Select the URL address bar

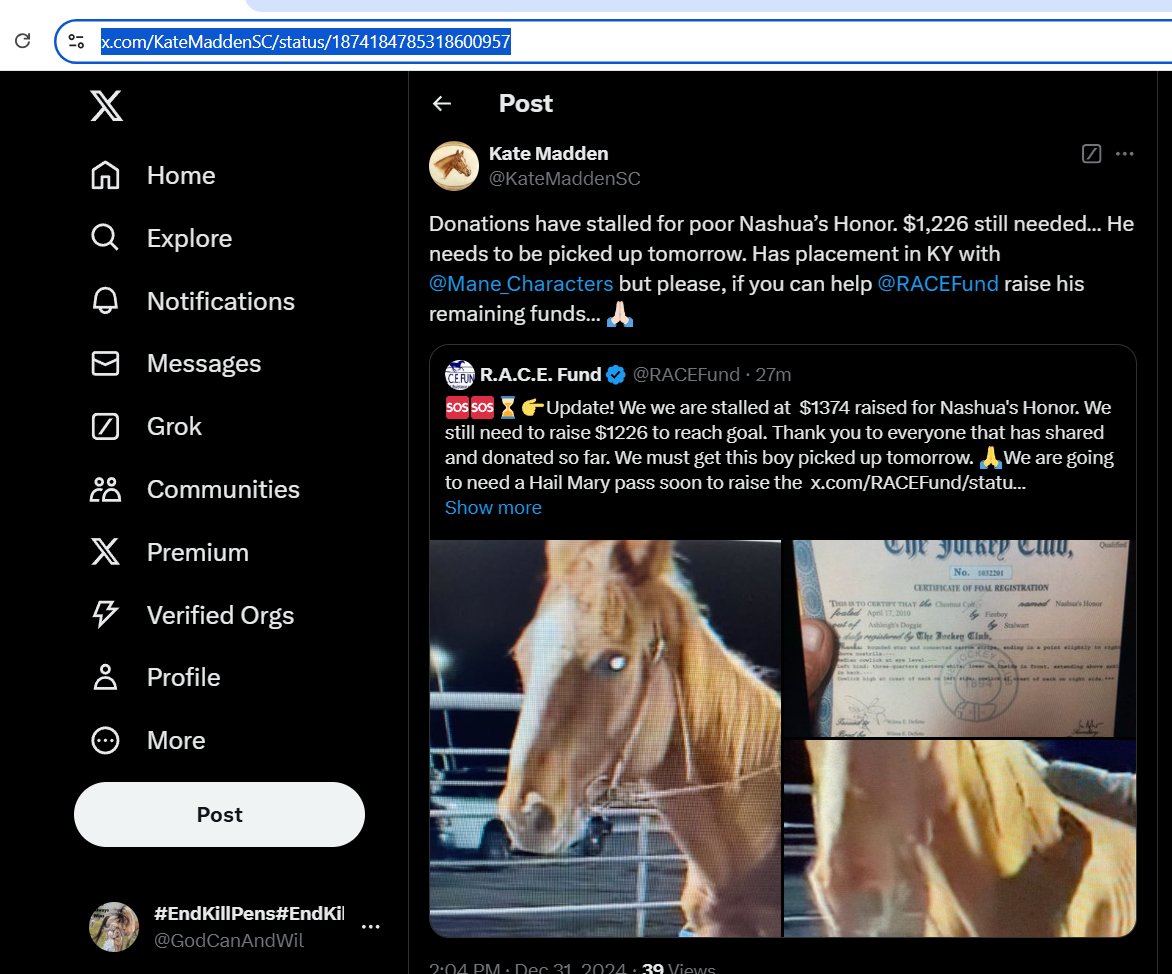(x=613, y=41)
